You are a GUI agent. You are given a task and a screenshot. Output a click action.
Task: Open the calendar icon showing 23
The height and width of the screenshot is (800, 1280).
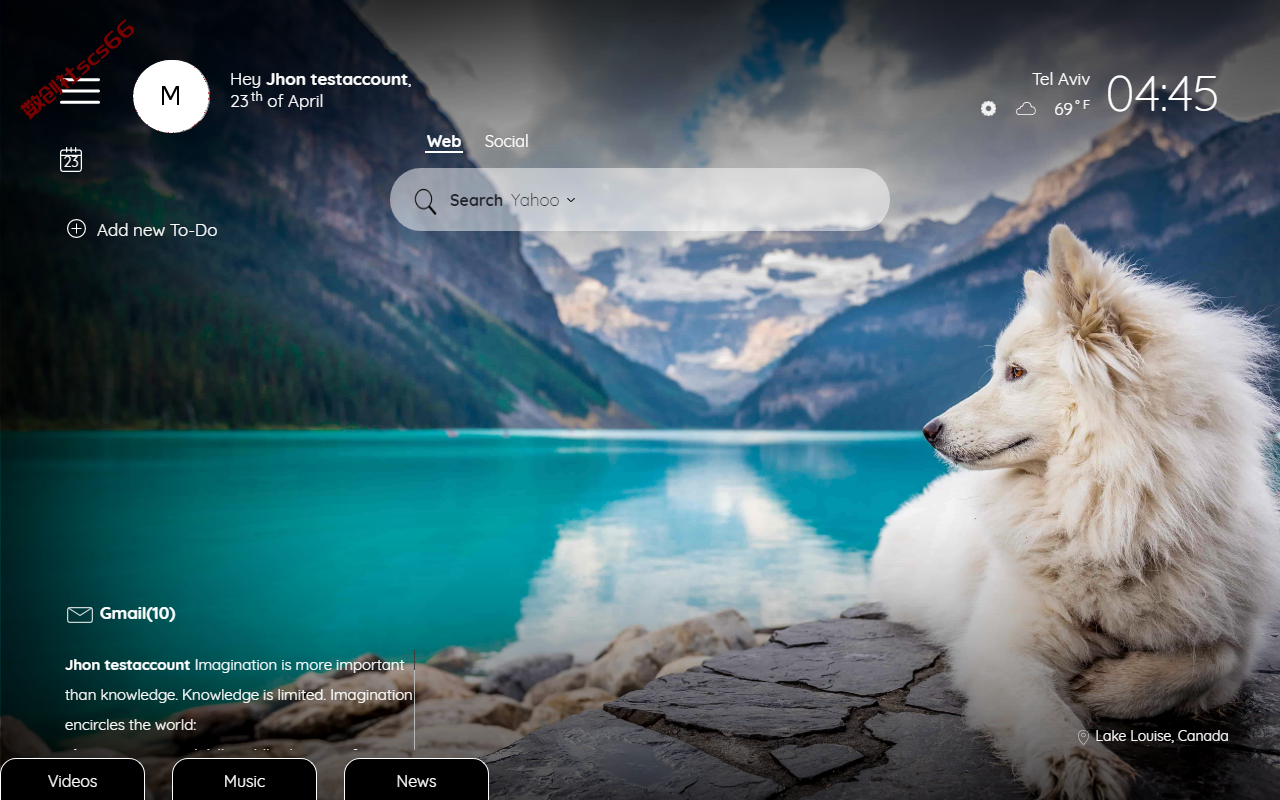pyautogui.click(x=71, y=160)
